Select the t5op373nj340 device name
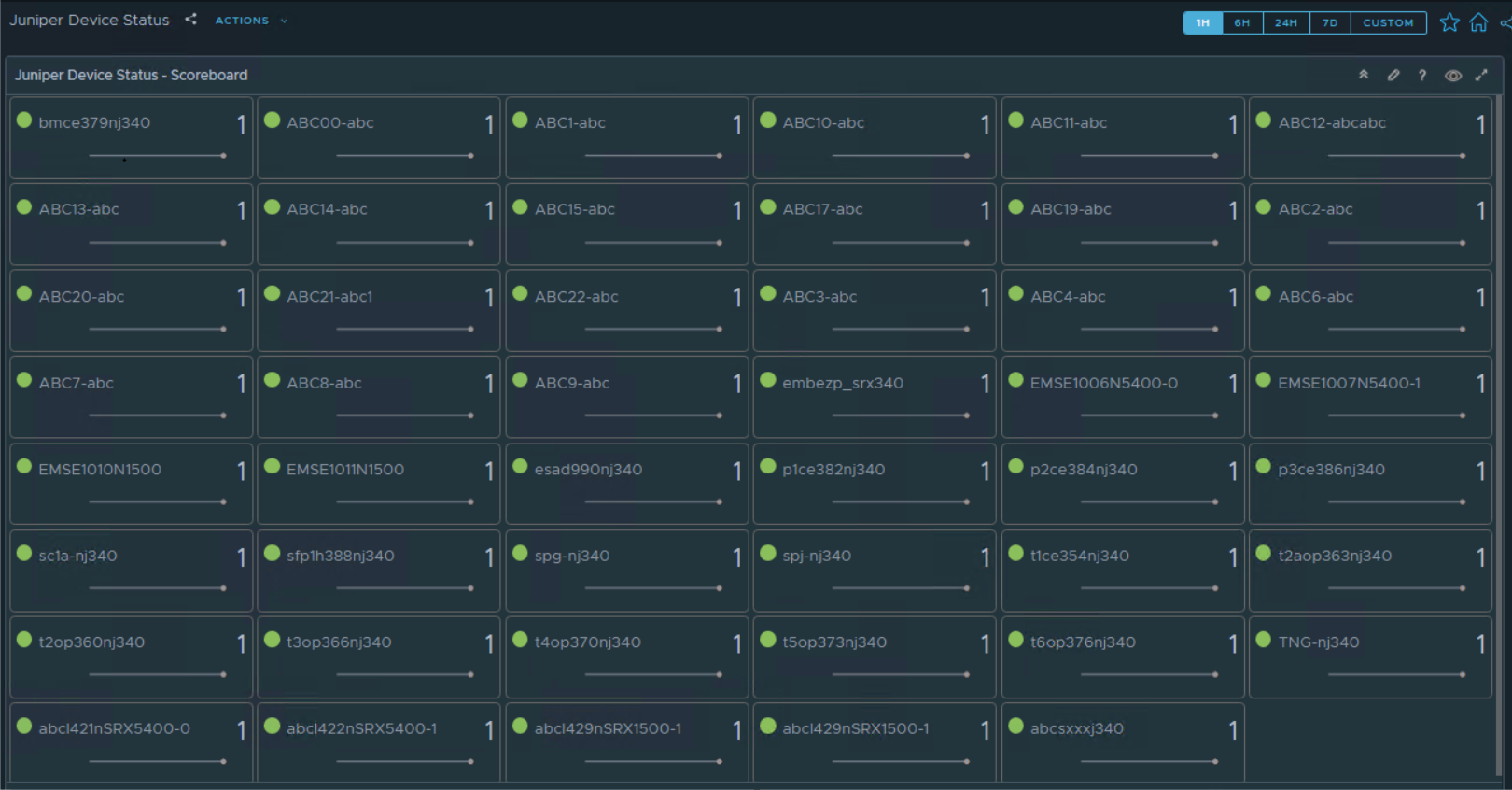Viewport: 1512px width, 790px height. pos(834,642)
